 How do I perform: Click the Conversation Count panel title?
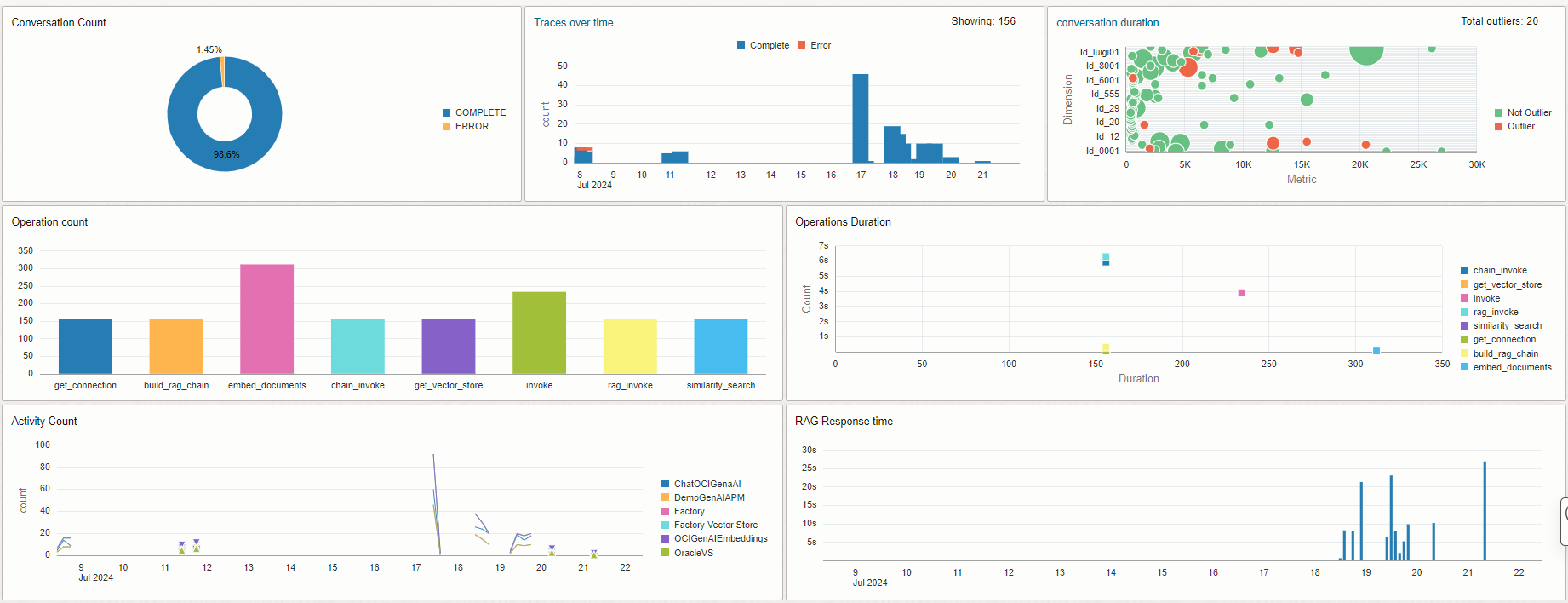click(59, 23)
